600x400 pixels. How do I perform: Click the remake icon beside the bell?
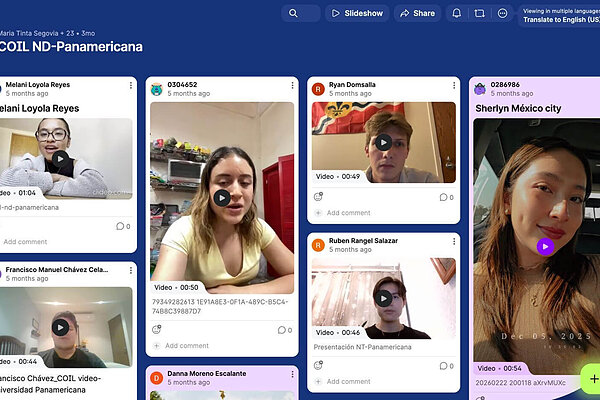click(479, 13)
